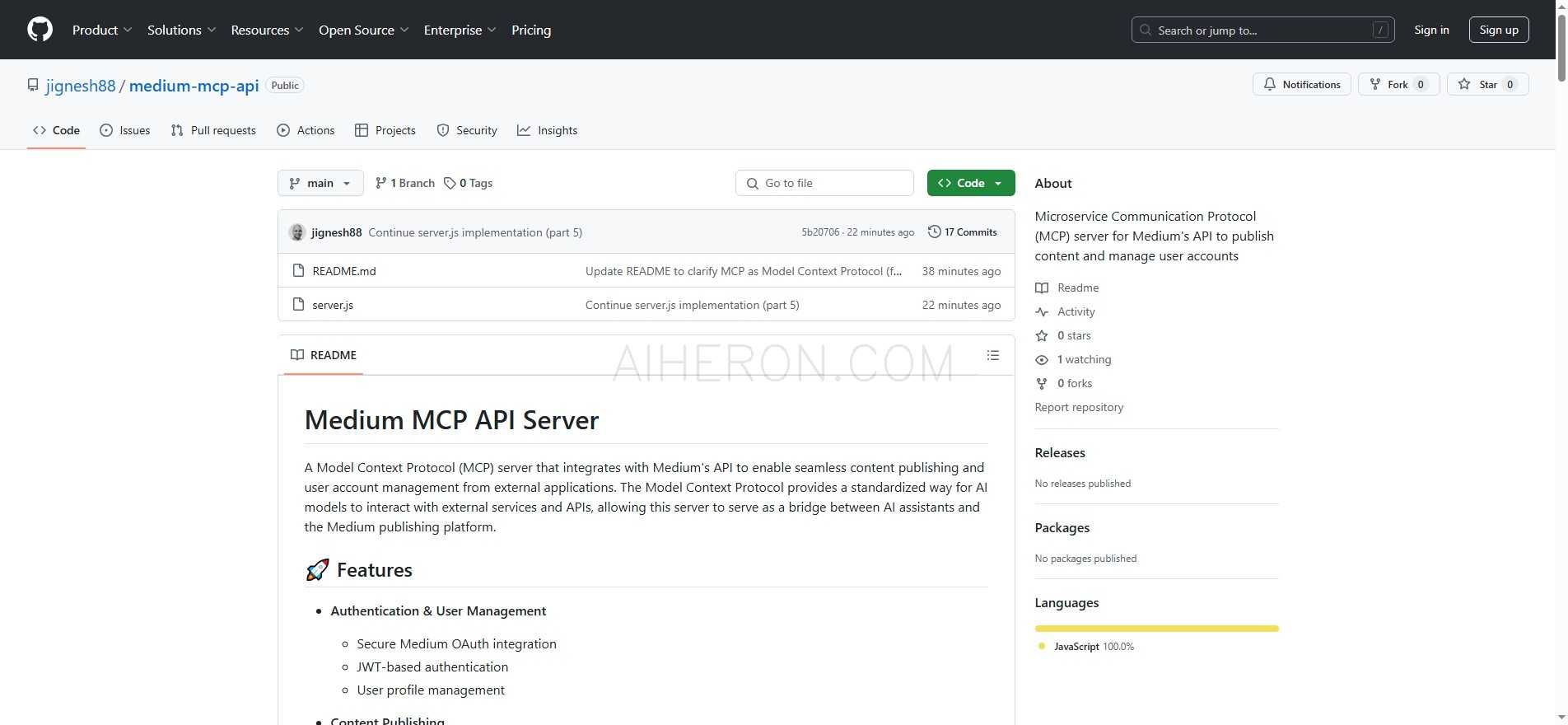1568x725 pixels.
Task: Click the Notifications bell button
Action: (1301, 84)
